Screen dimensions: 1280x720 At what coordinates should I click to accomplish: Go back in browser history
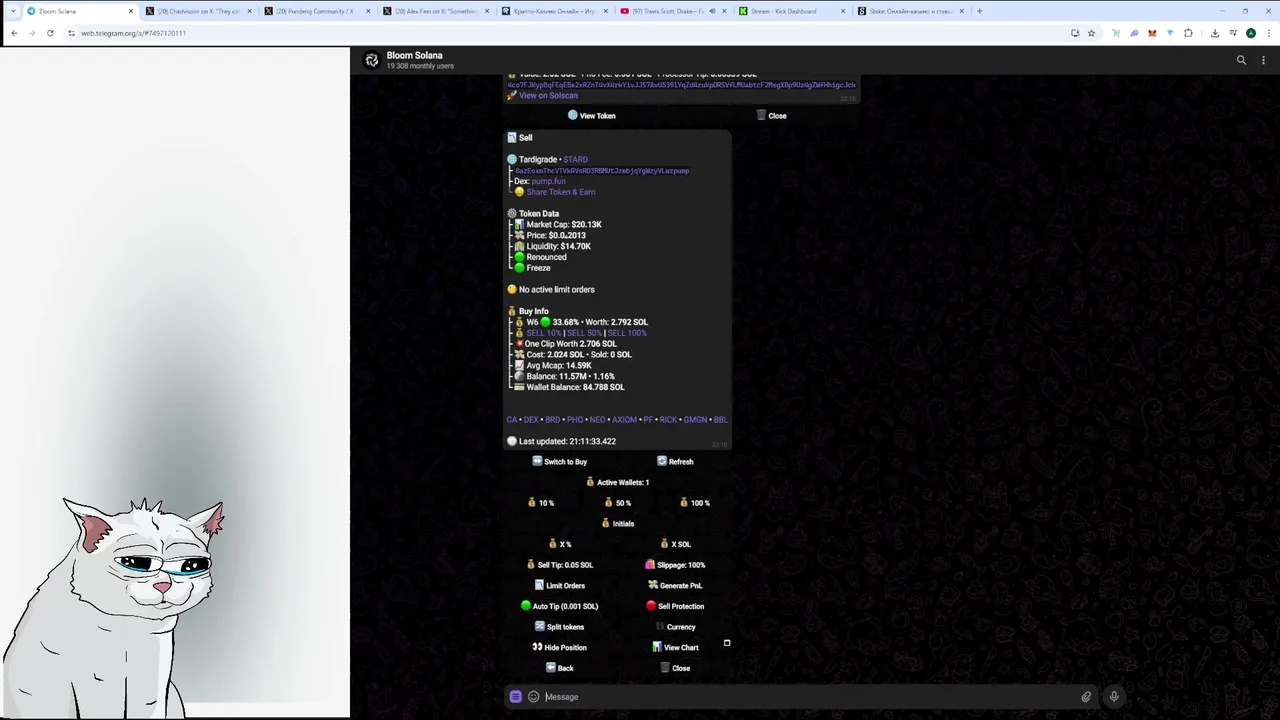pyautogui.click(x=14, y=33)
